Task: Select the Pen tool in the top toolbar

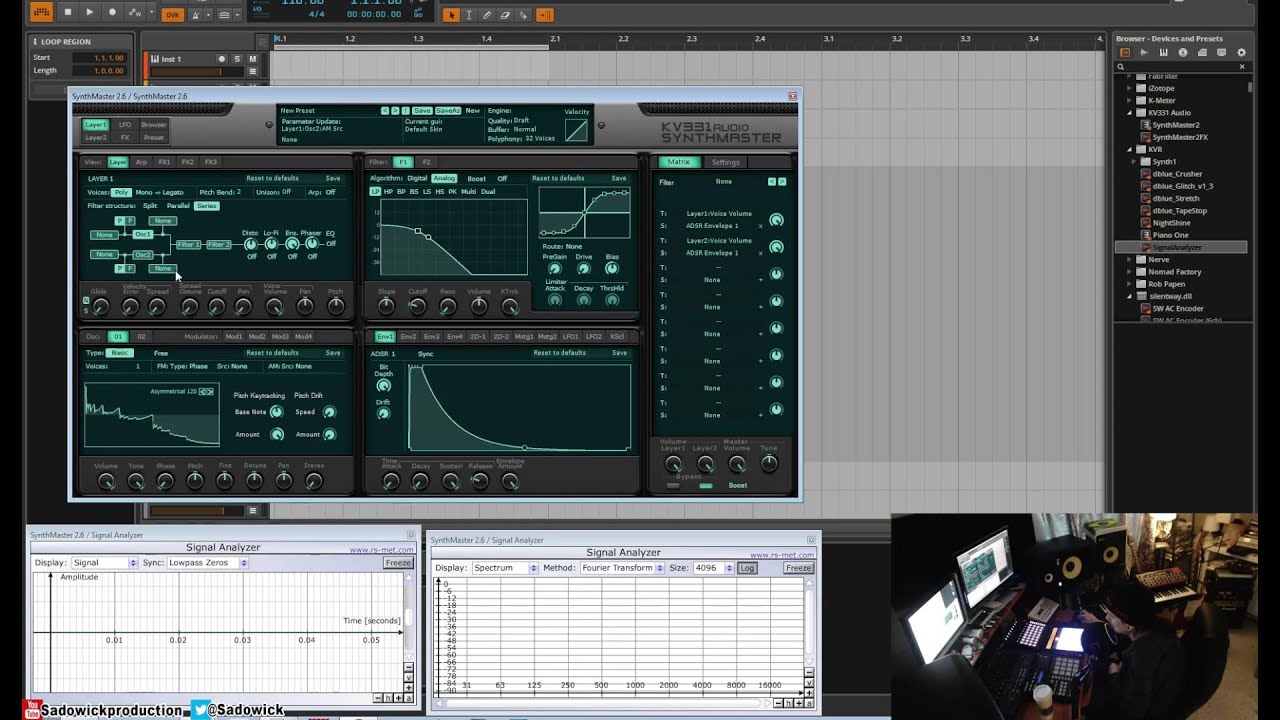Action: click(x=487, y=15)
